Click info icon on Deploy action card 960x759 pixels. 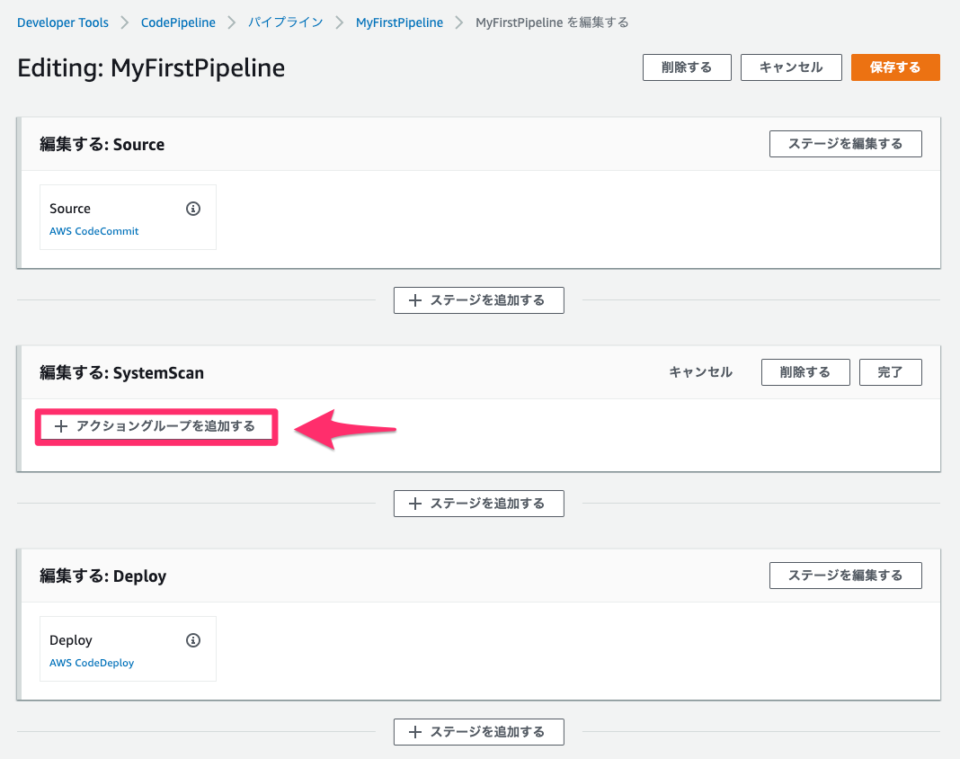click(x=193, y=640)
